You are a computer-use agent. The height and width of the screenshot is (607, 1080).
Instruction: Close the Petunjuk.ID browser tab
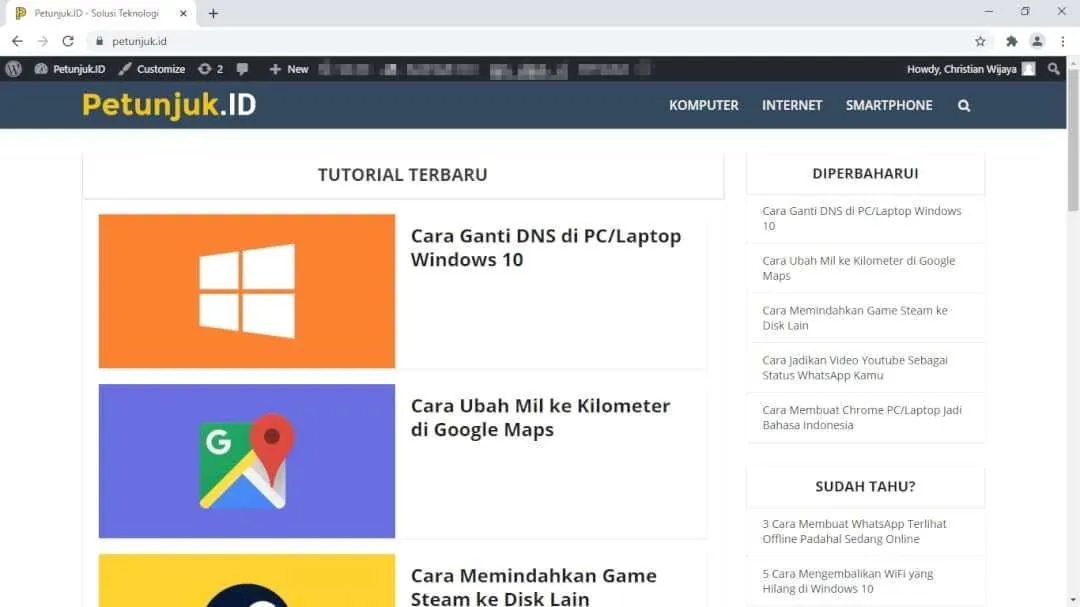tap(183, 13)
